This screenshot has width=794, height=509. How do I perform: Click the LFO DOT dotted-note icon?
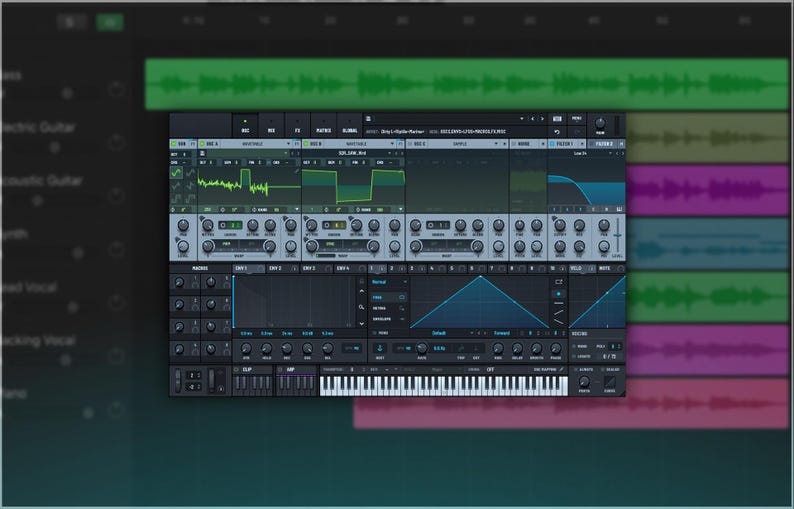pyautogui.click(x=476, y=348)
